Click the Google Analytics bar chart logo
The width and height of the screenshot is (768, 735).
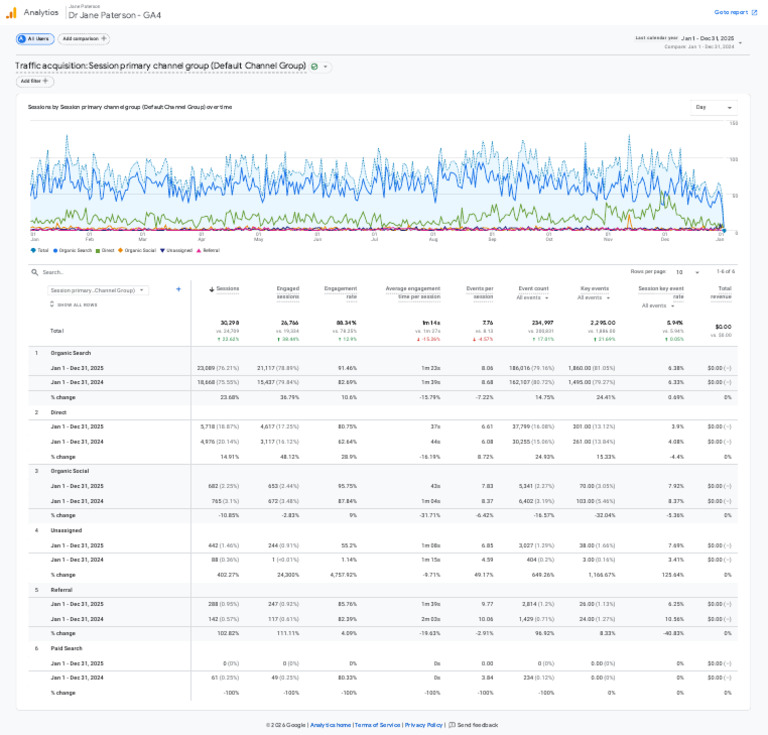click(x=11, y=13)
